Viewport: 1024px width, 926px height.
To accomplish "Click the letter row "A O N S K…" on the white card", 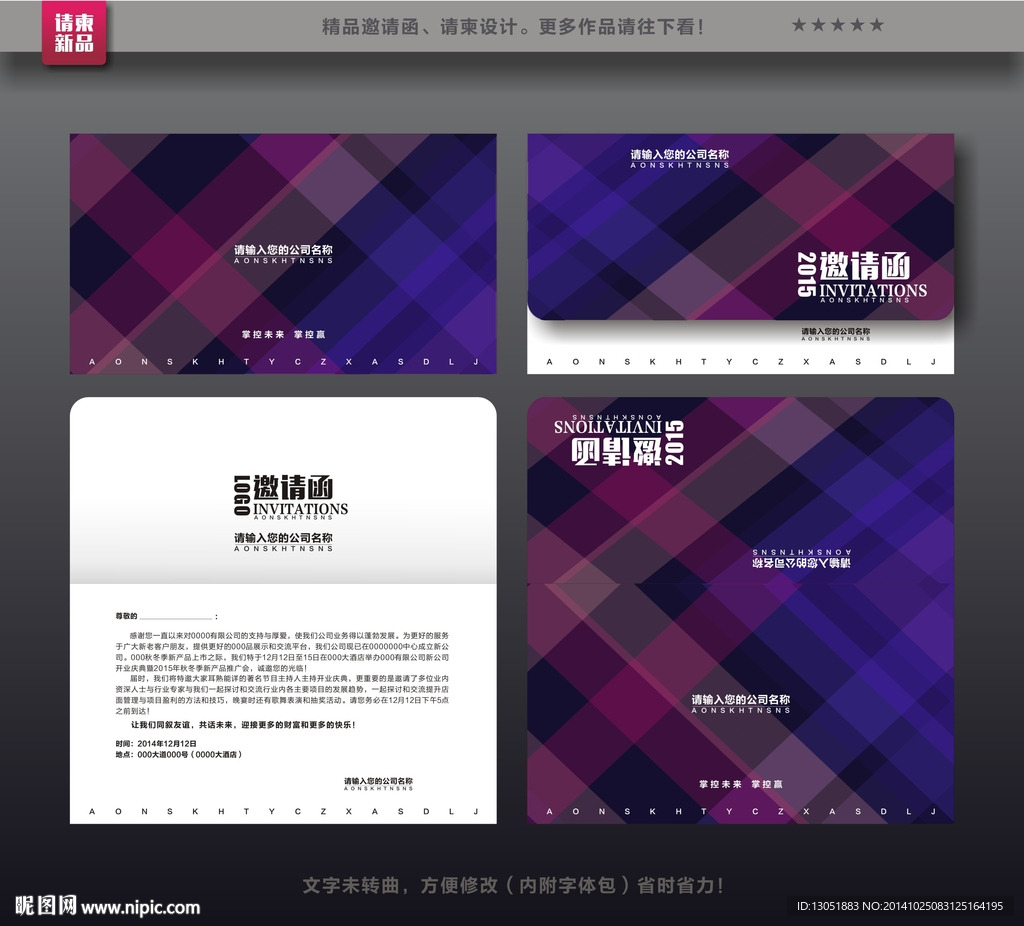I will pos(283,811).
